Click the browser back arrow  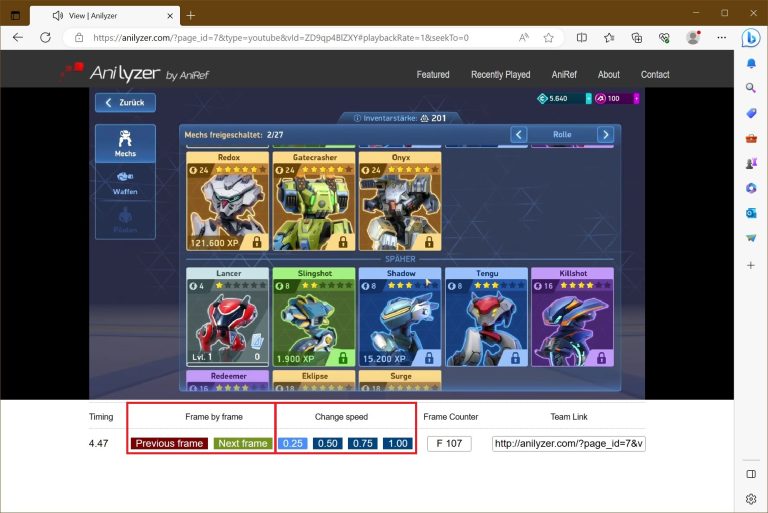[x=17, y=37]
